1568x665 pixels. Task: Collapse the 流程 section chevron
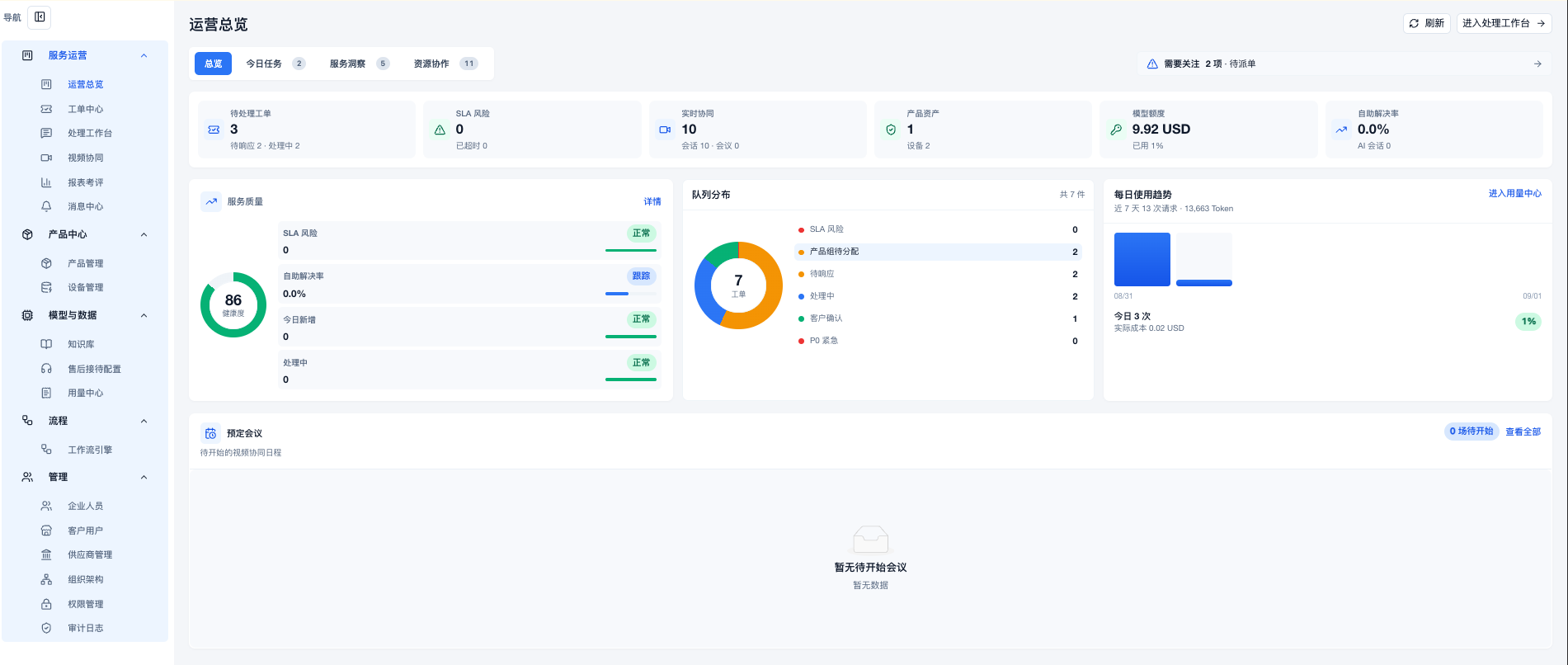coord(144,421)
